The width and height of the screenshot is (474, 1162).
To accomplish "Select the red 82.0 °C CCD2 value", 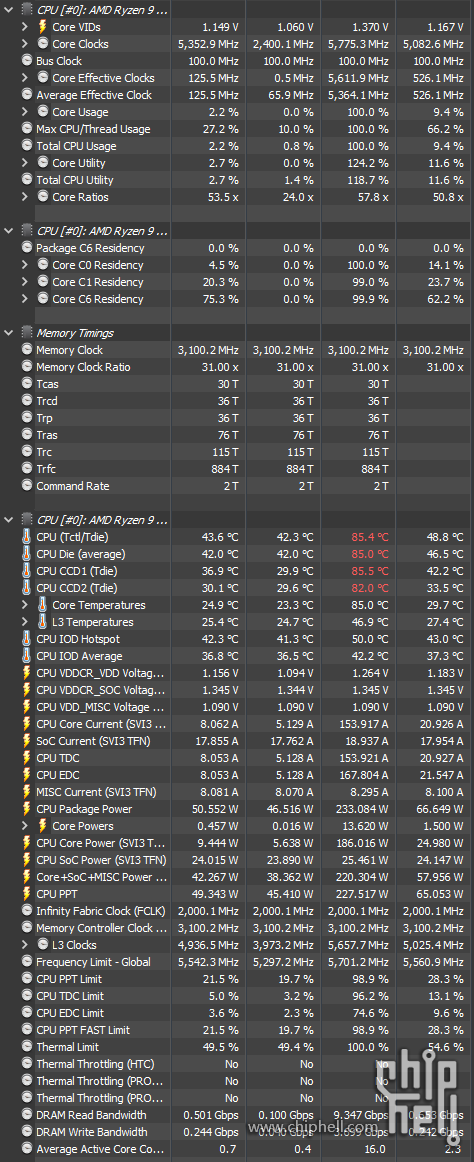I will pyautogui.click(x=368, y=588).
